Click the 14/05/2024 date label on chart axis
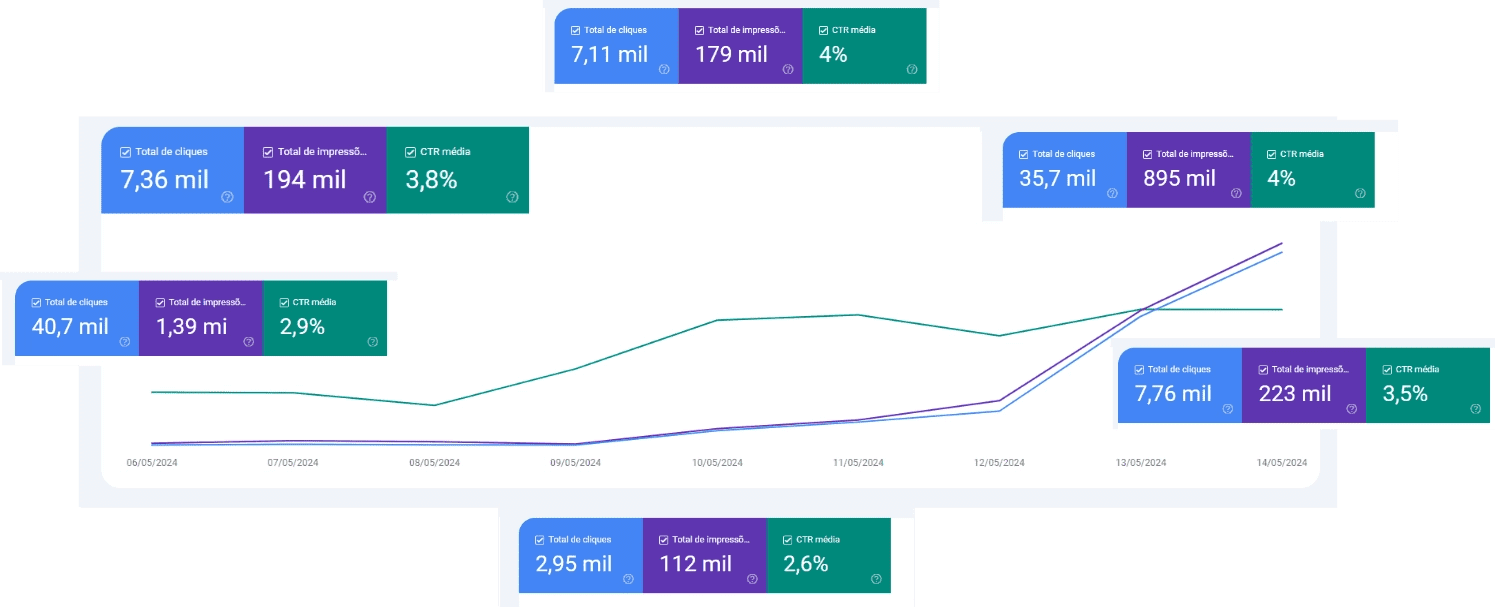This screenshot has width=1495, height=607. [1281, 463]
